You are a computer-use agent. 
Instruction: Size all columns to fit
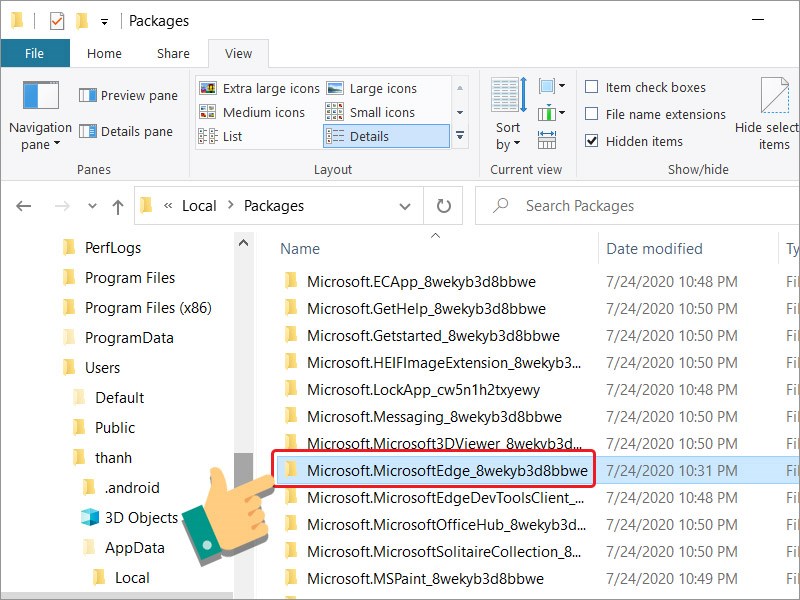click(x=547, y=140)
